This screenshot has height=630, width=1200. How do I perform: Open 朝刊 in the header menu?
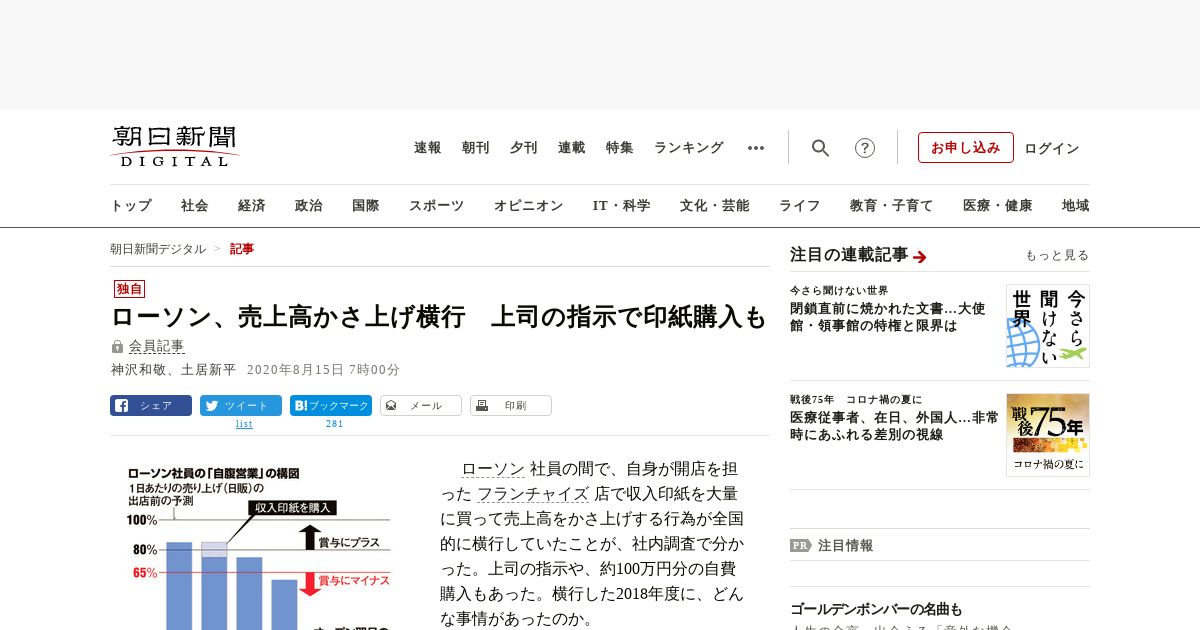coord(476,148)
